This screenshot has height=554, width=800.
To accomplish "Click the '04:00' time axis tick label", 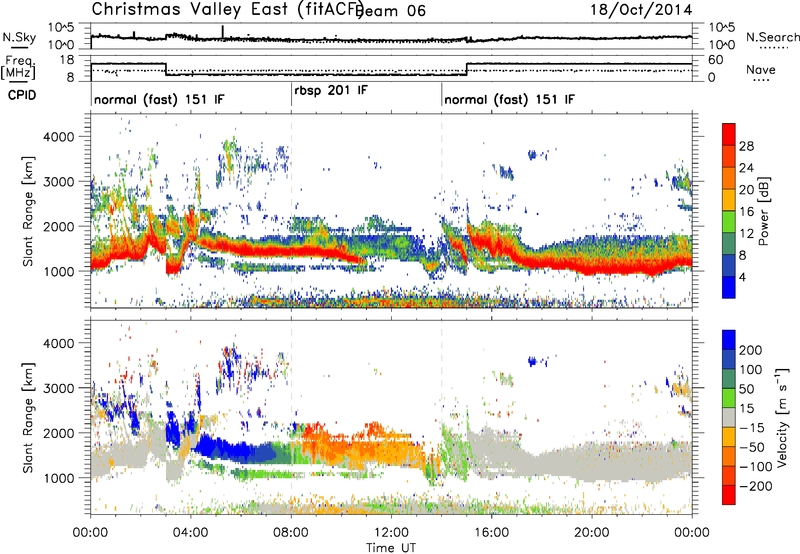I will 190,533.
